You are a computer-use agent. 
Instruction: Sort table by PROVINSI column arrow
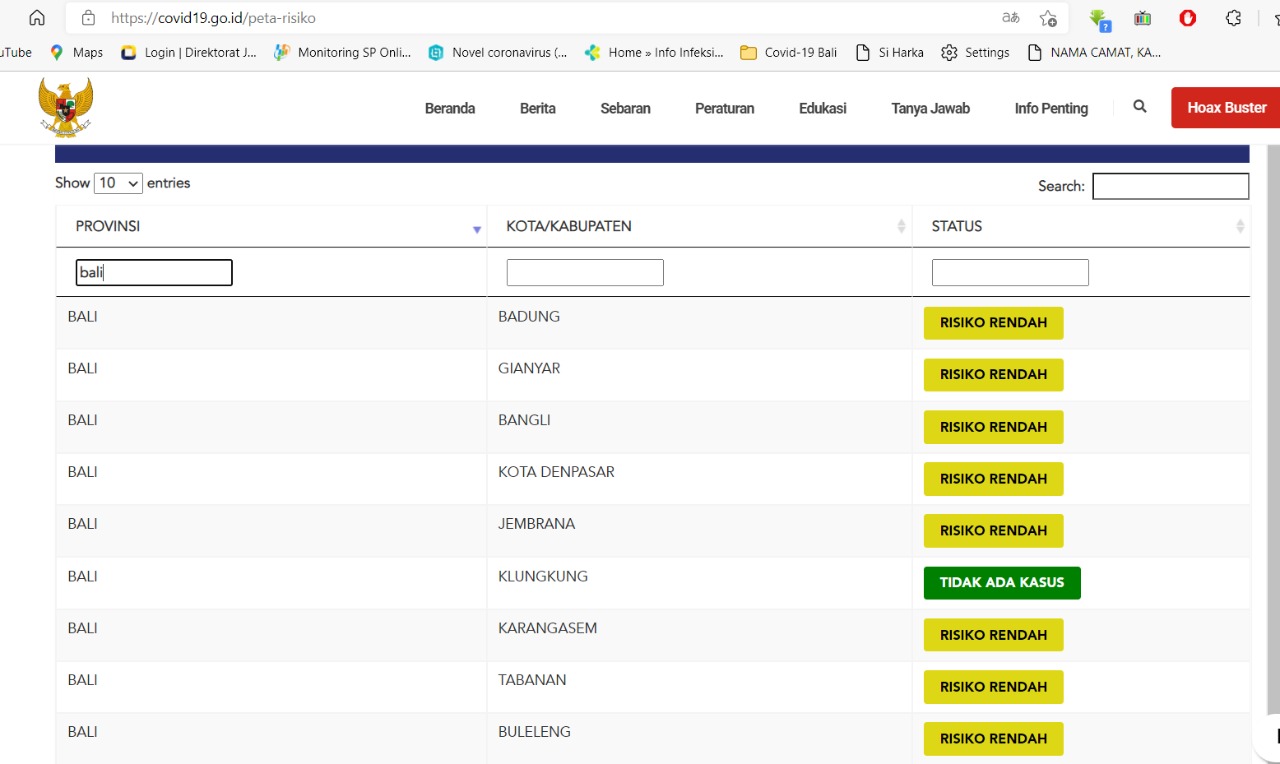tap(477, 229)
